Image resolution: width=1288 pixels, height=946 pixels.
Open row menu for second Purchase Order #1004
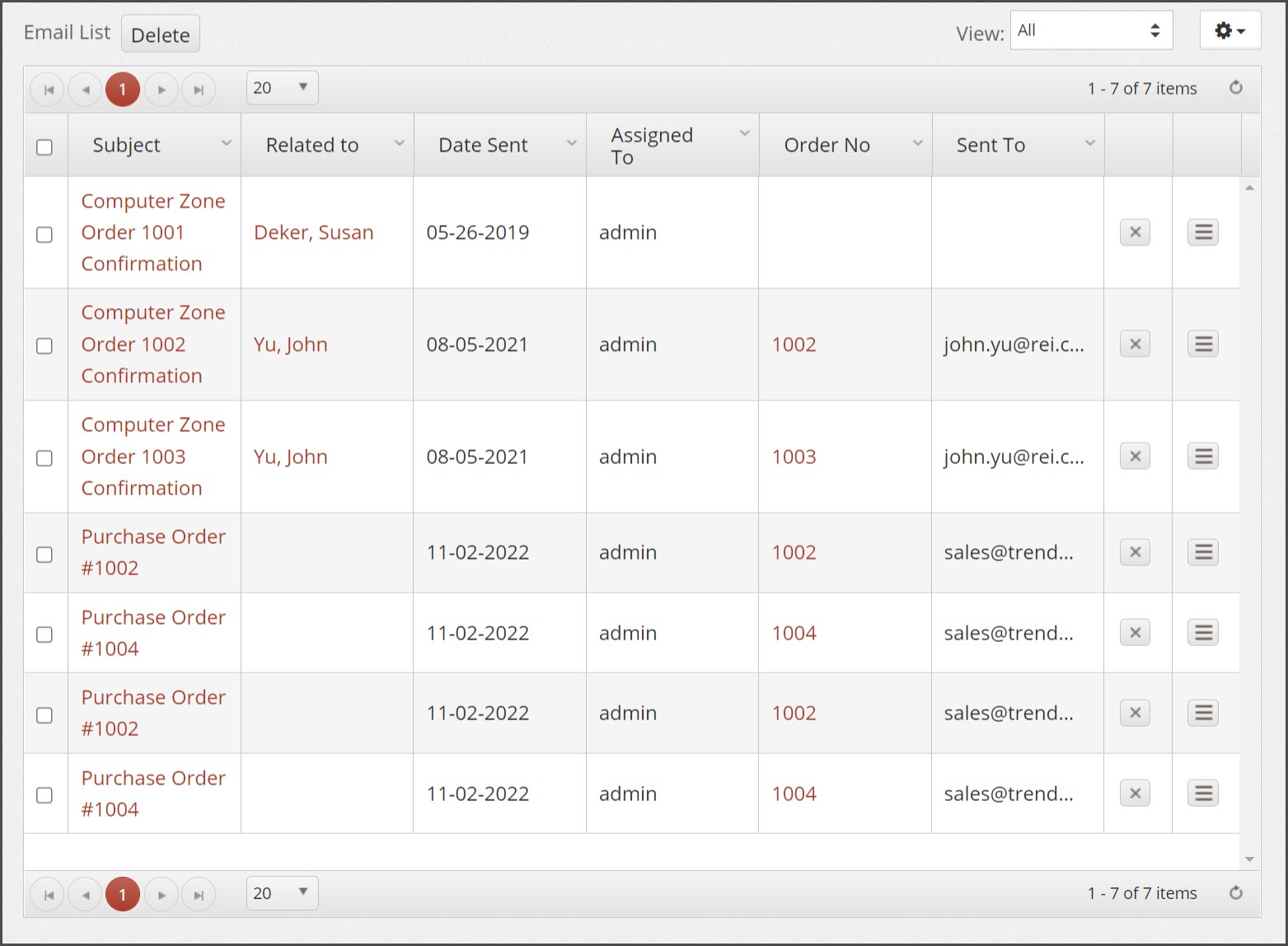pyautogui.click(x=1203, y=793)
